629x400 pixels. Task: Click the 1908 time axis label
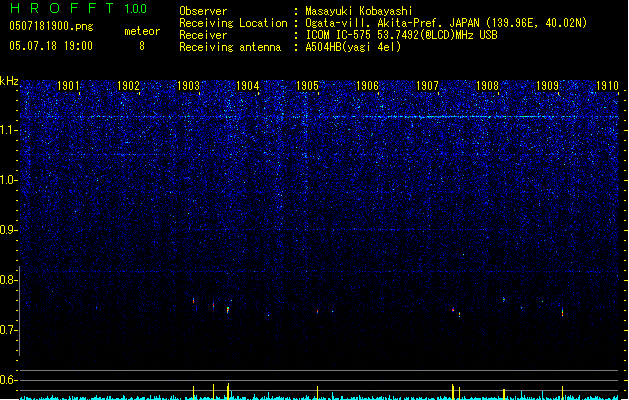(x=487, y=86)
